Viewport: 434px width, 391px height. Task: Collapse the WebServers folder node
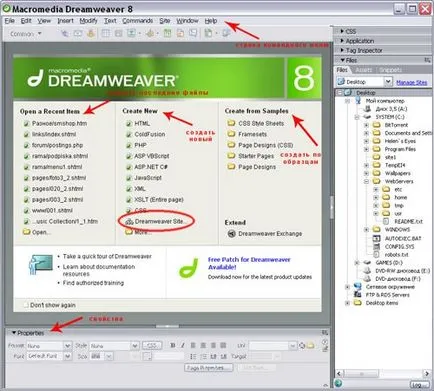pos(366,181)
